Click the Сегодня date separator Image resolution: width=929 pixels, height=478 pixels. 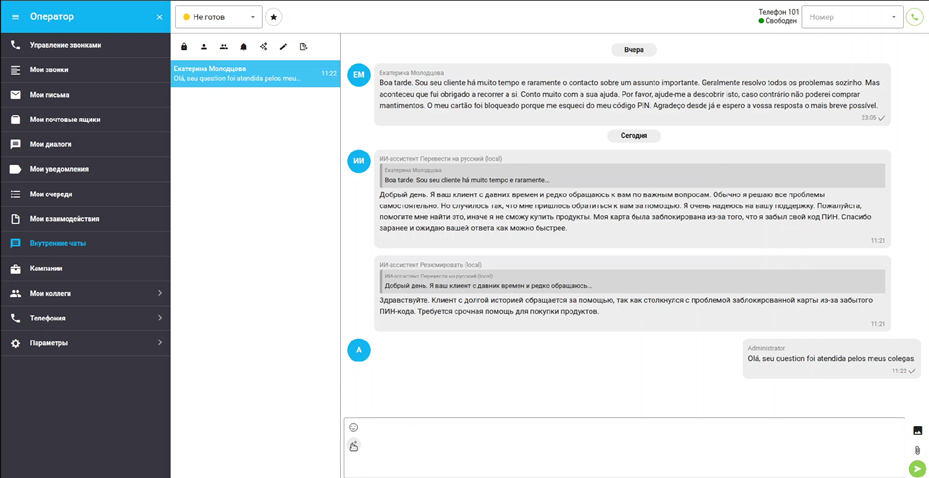(x=633, y=136)
